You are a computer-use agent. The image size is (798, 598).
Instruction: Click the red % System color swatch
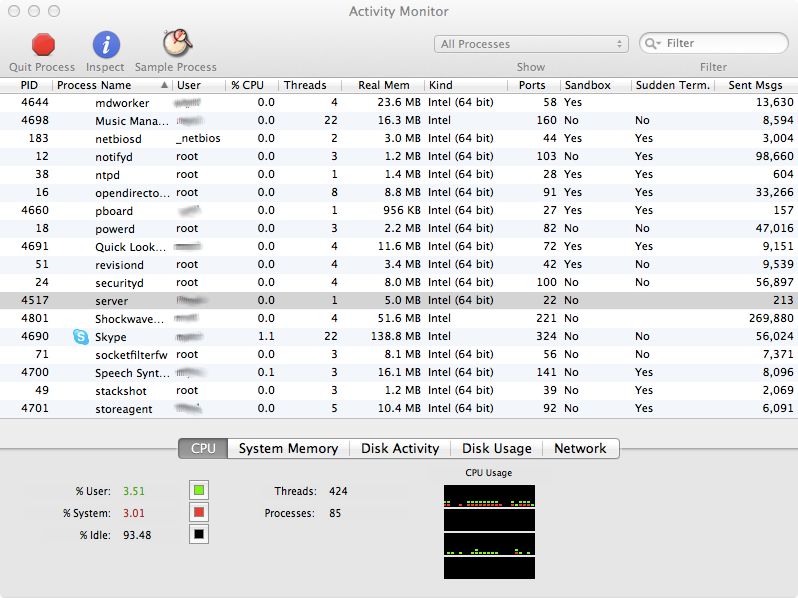[x=199, y=512]
